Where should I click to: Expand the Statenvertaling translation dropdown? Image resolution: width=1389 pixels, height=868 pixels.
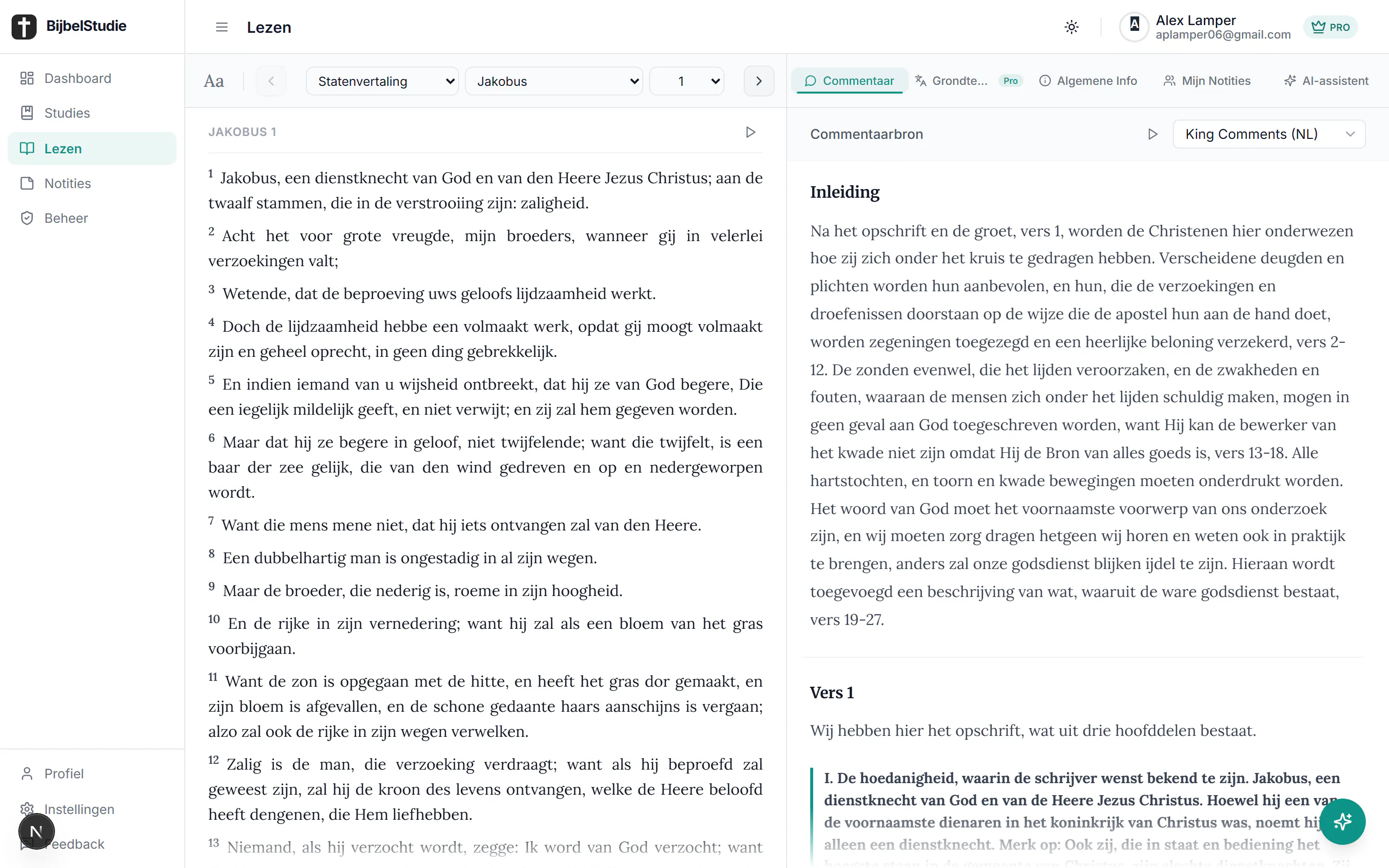point(382,81)
